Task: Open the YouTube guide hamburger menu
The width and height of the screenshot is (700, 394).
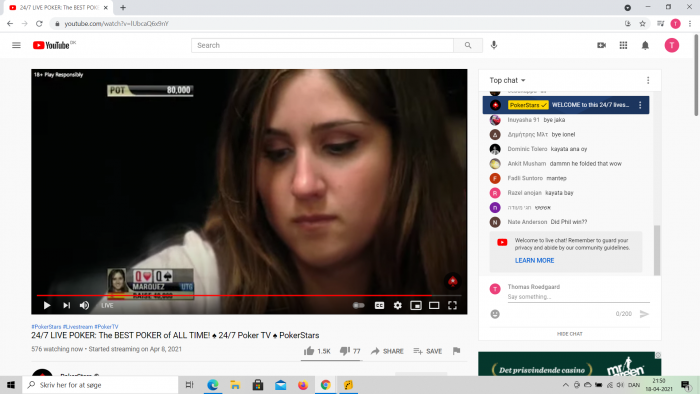Action: click(16, 45)
